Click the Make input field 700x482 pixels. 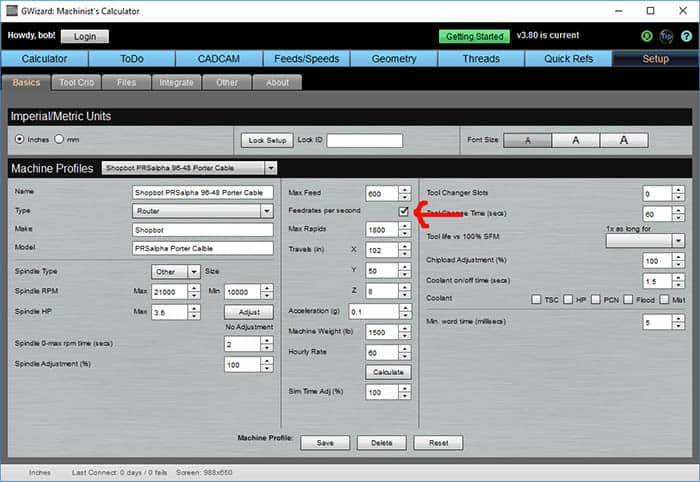coord(203,230)
